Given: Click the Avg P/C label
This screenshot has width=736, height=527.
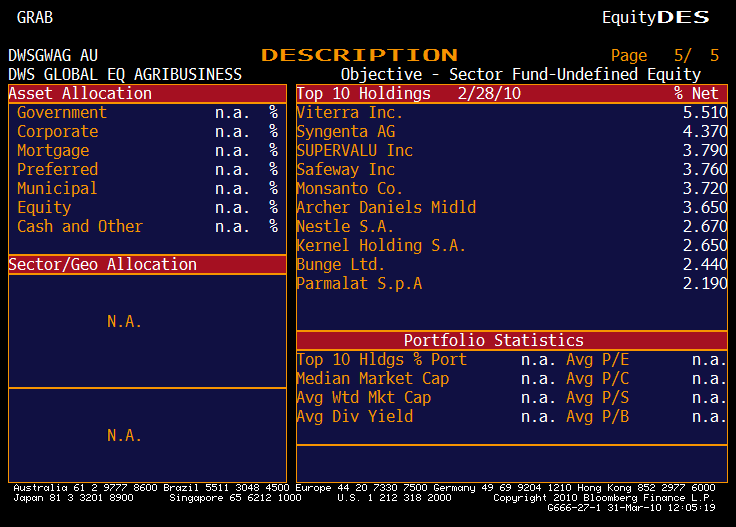Looking at the screenshot, I should [x=598, y=379].
